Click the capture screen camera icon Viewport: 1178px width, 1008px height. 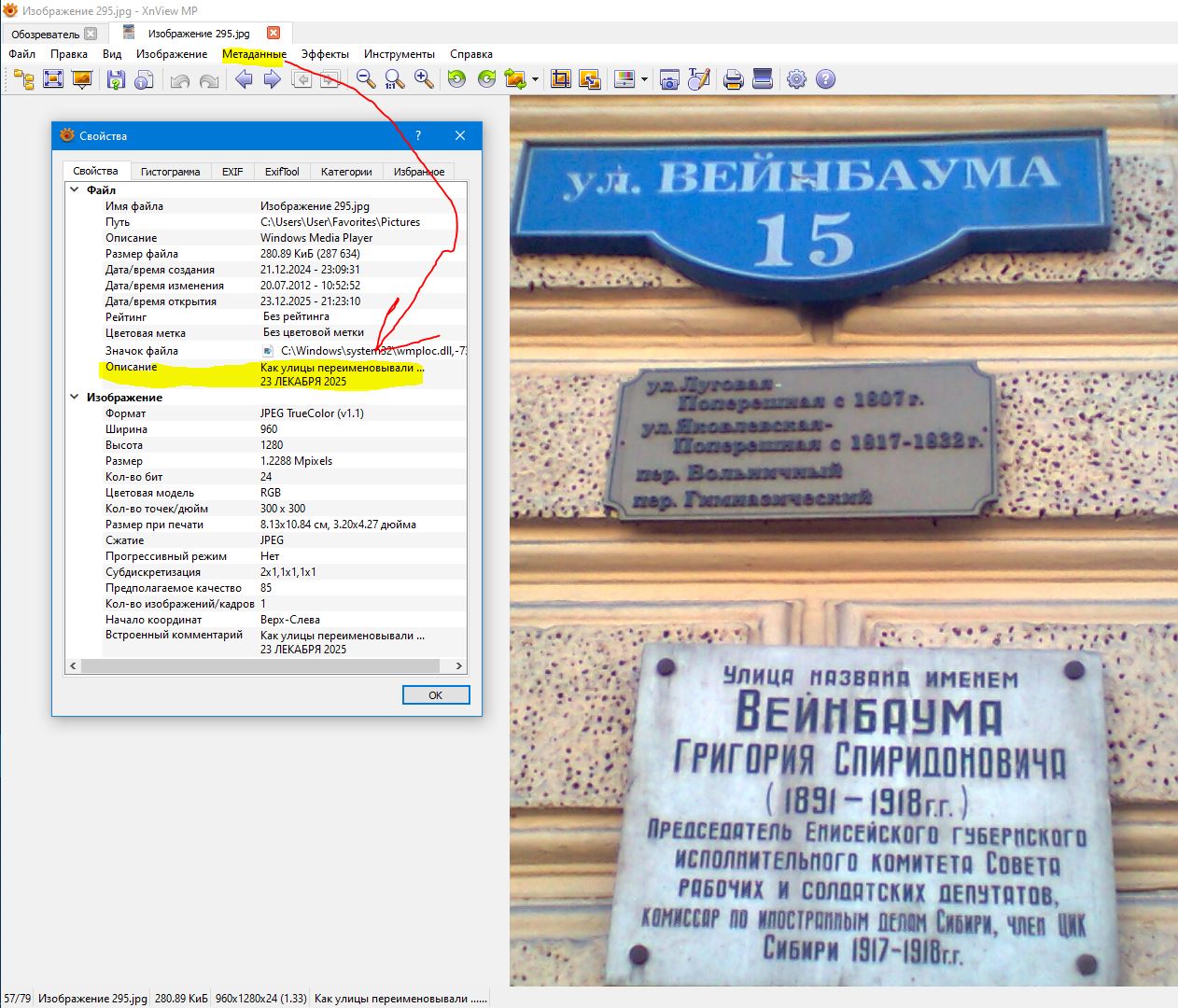point(669,79)
